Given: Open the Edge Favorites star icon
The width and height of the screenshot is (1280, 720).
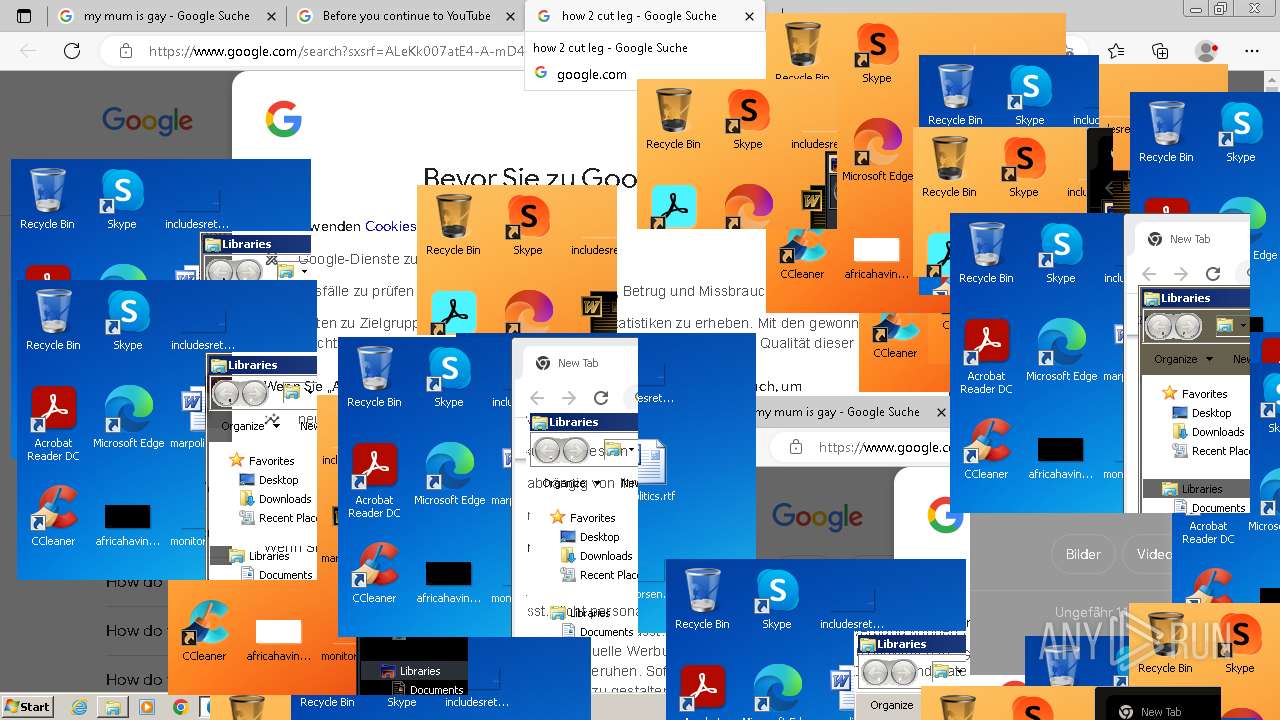Looking at the screenshot, I should pyautogui.click(x=1116, y=51).
